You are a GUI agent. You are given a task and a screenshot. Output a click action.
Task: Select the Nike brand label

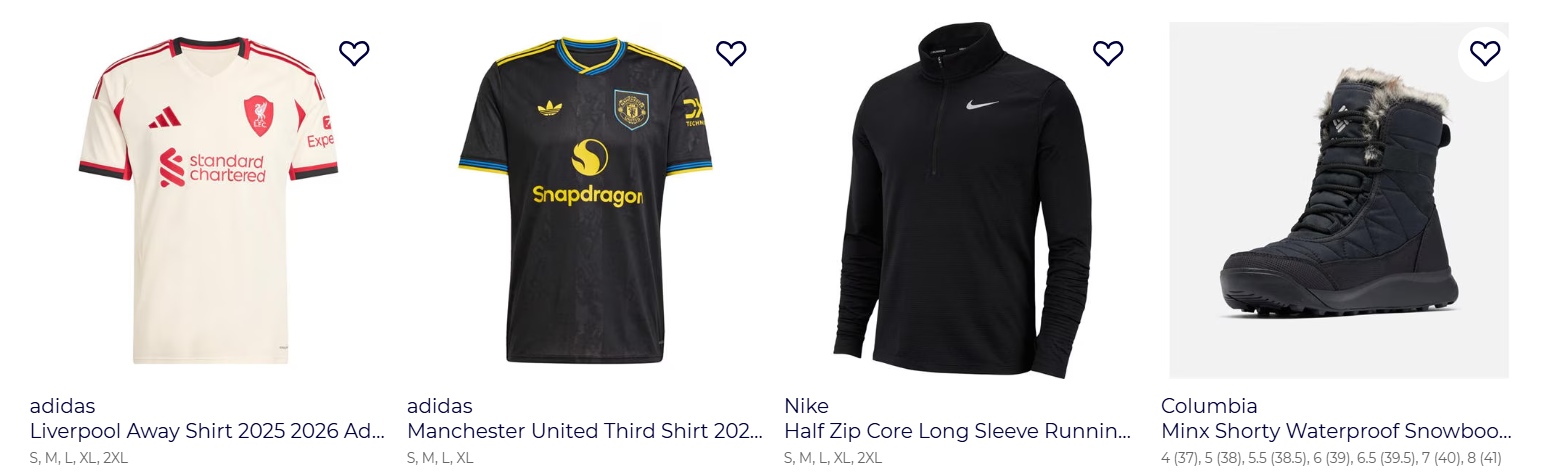pos(806,406)
